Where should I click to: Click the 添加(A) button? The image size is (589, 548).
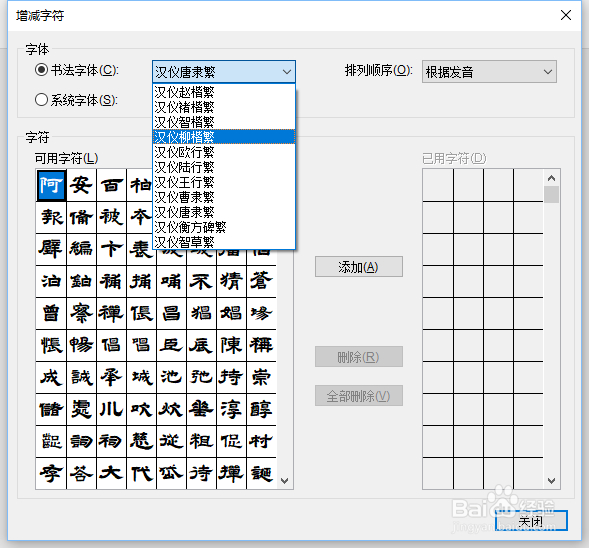click(x=359, y=267)
